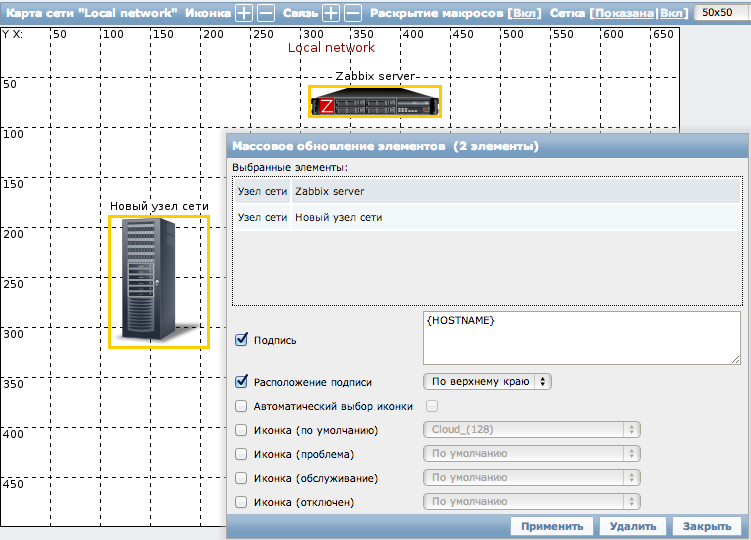Click the Применить button
The image size is (751, 540).
552,526
